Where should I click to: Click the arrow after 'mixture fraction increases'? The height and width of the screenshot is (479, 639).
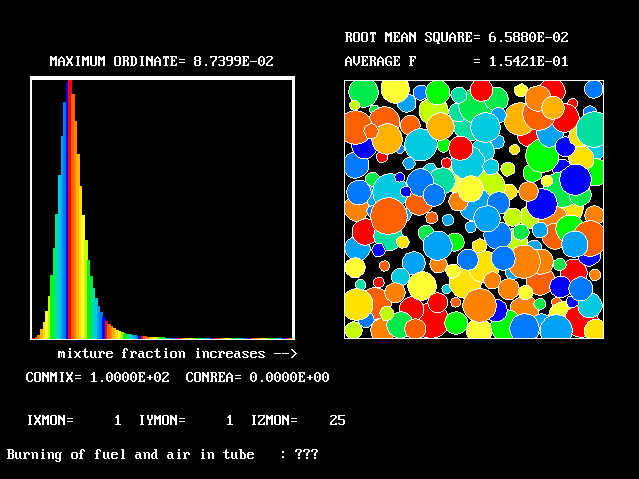coord(285,353)
